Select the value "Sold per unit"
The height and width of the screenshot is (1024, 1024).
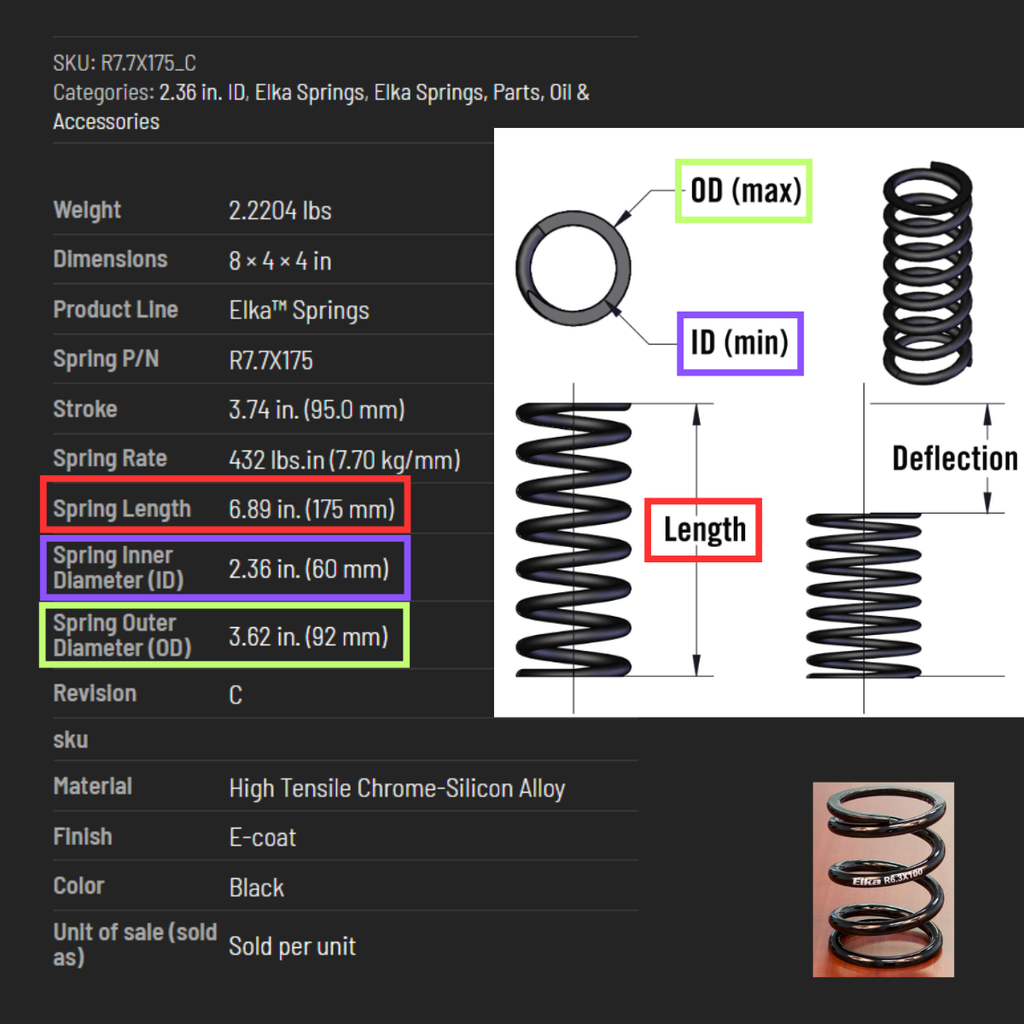point(293,946)
